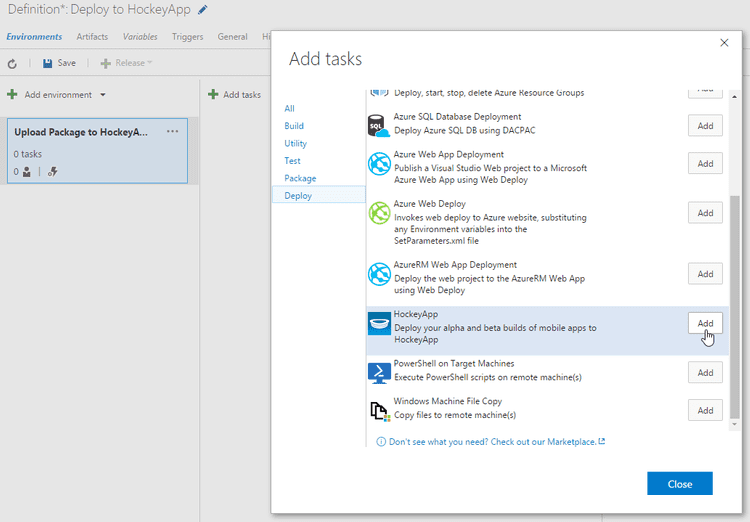Image resolution: width=750 pixels, height=522 pixels.
Task: Add the Azure SQL Database Deployment task
Action: coord(705,126)
